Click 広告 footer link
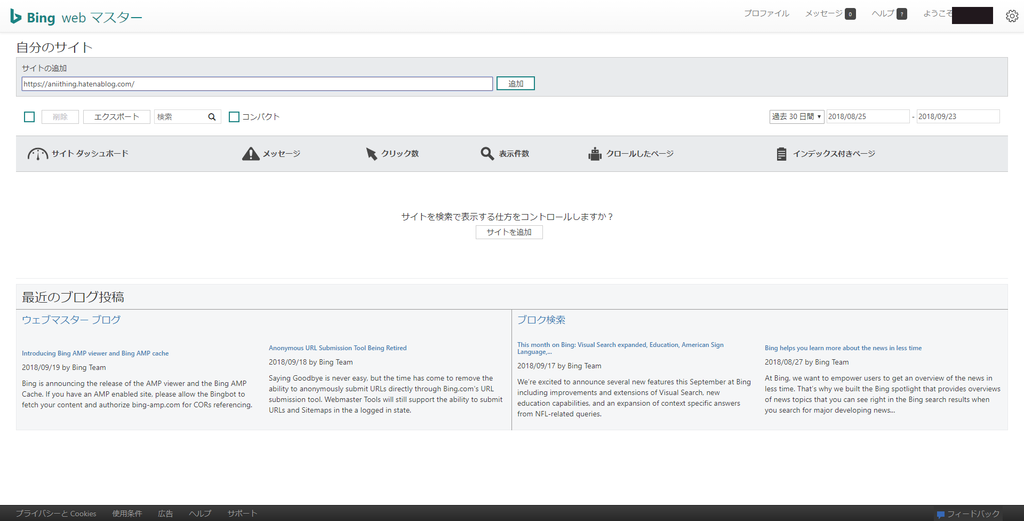 [x=165, y=514]
